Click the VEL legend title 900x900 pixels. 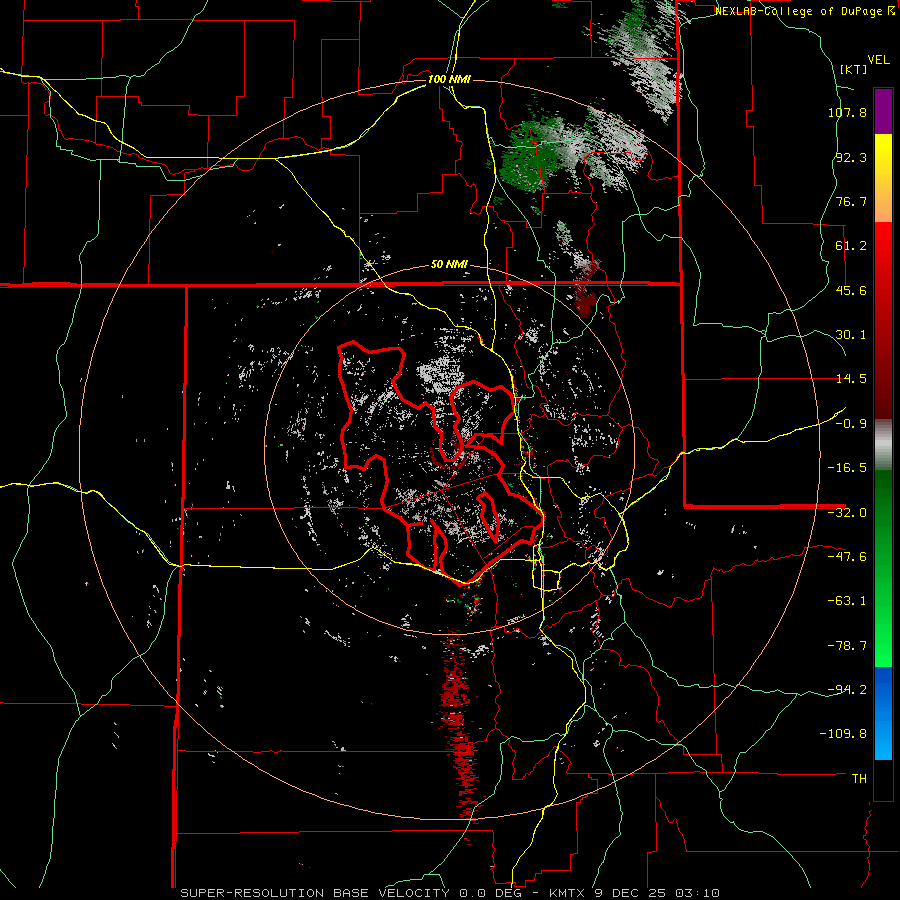pos(878,60)
